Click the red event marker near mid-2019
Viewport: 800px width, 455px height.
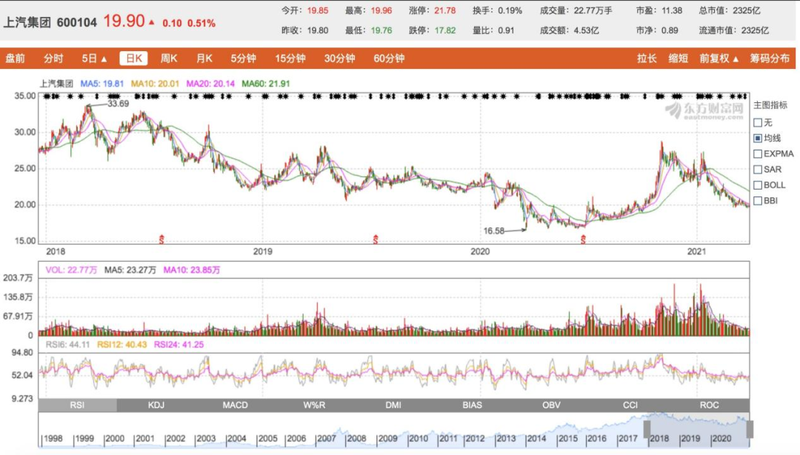(x=376, y=239)
